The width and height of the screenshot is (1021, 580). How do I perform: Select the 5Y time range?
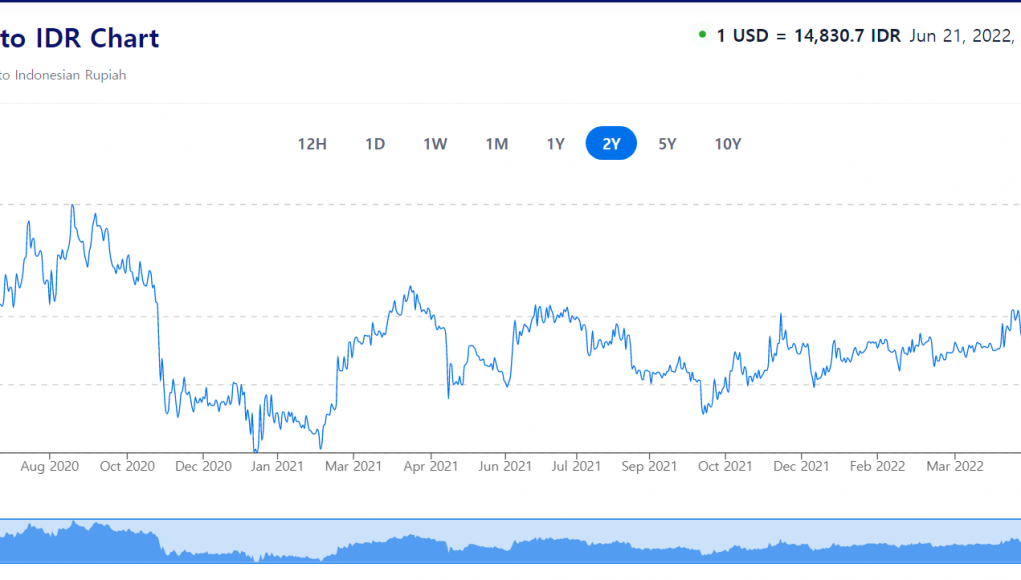(x=667, y=144)
